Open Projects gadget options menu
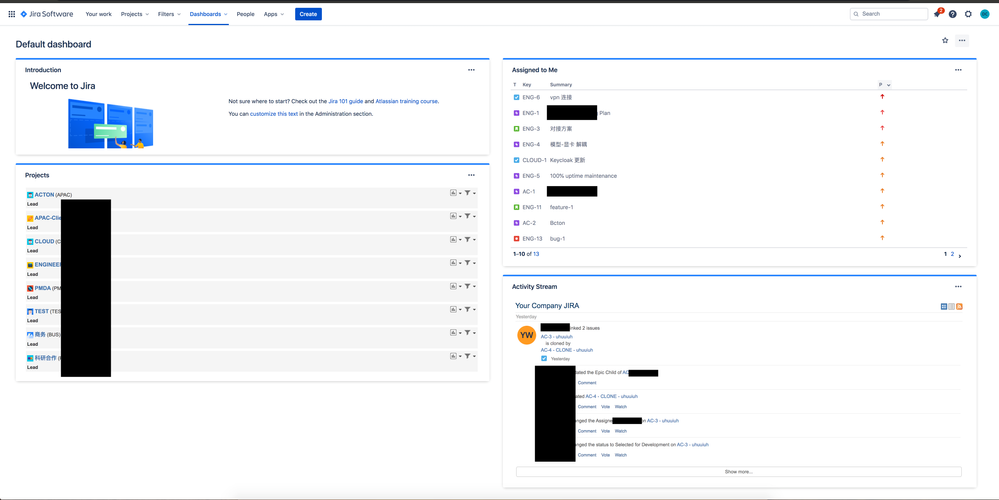Viewport: 999px width, 500px height. tap(471, 175)
